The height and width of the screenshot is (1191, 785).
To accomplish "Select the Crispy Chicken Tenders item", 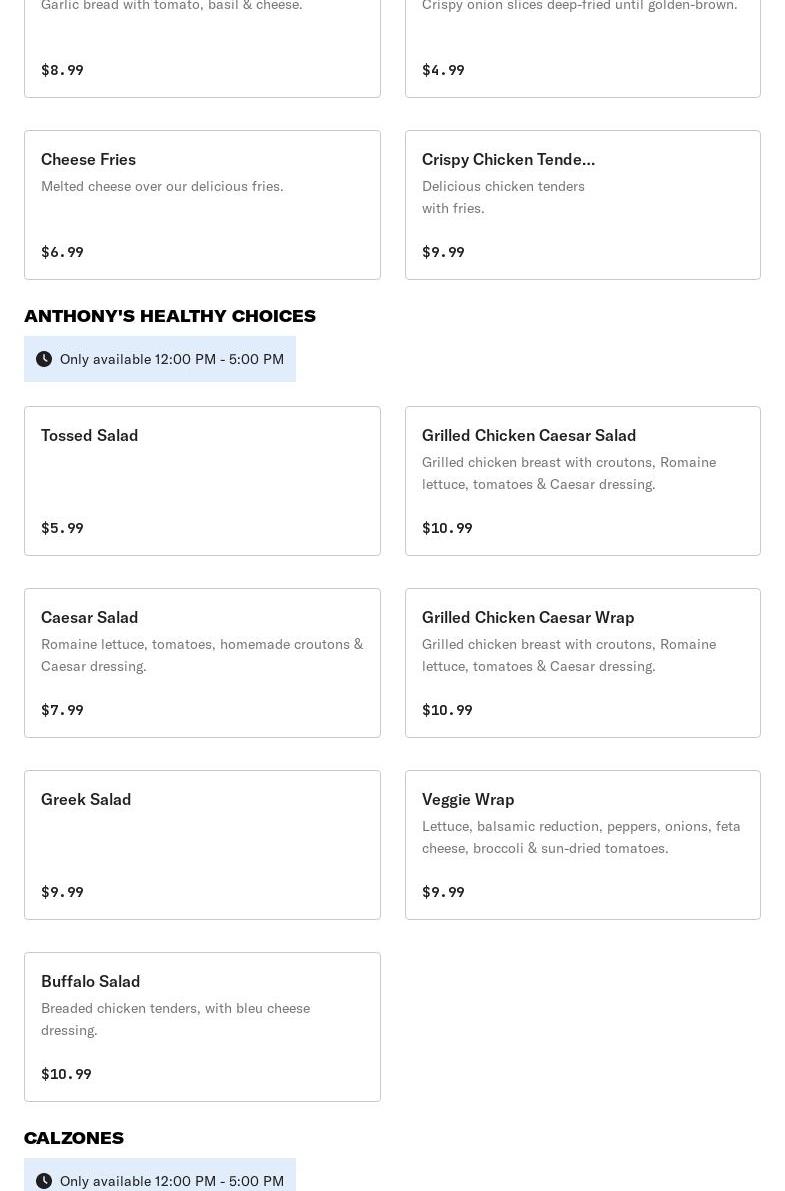I will [x=582, y=205].
